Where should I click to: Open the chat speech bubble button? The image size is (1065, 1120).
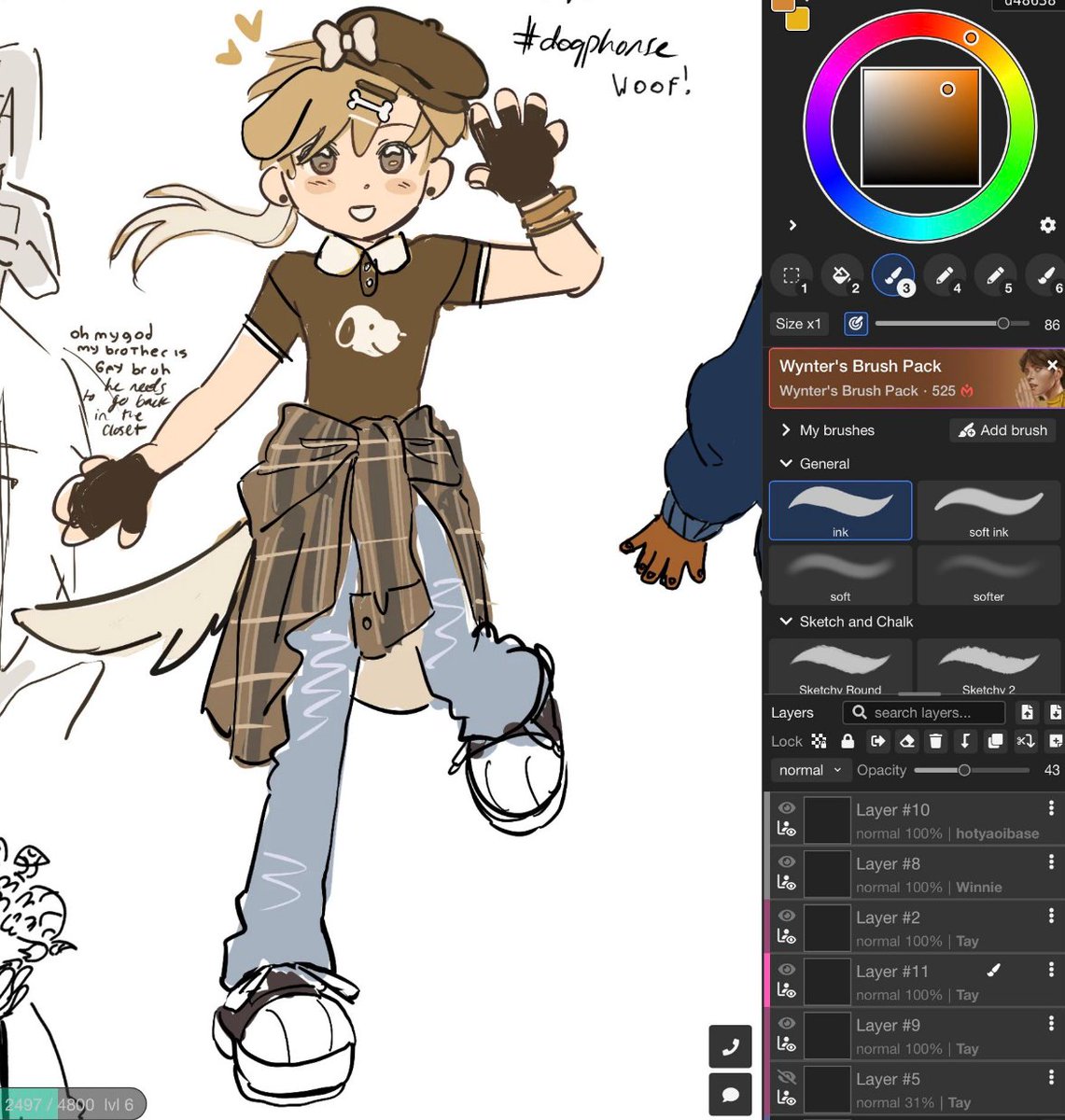pos(731,1093)
